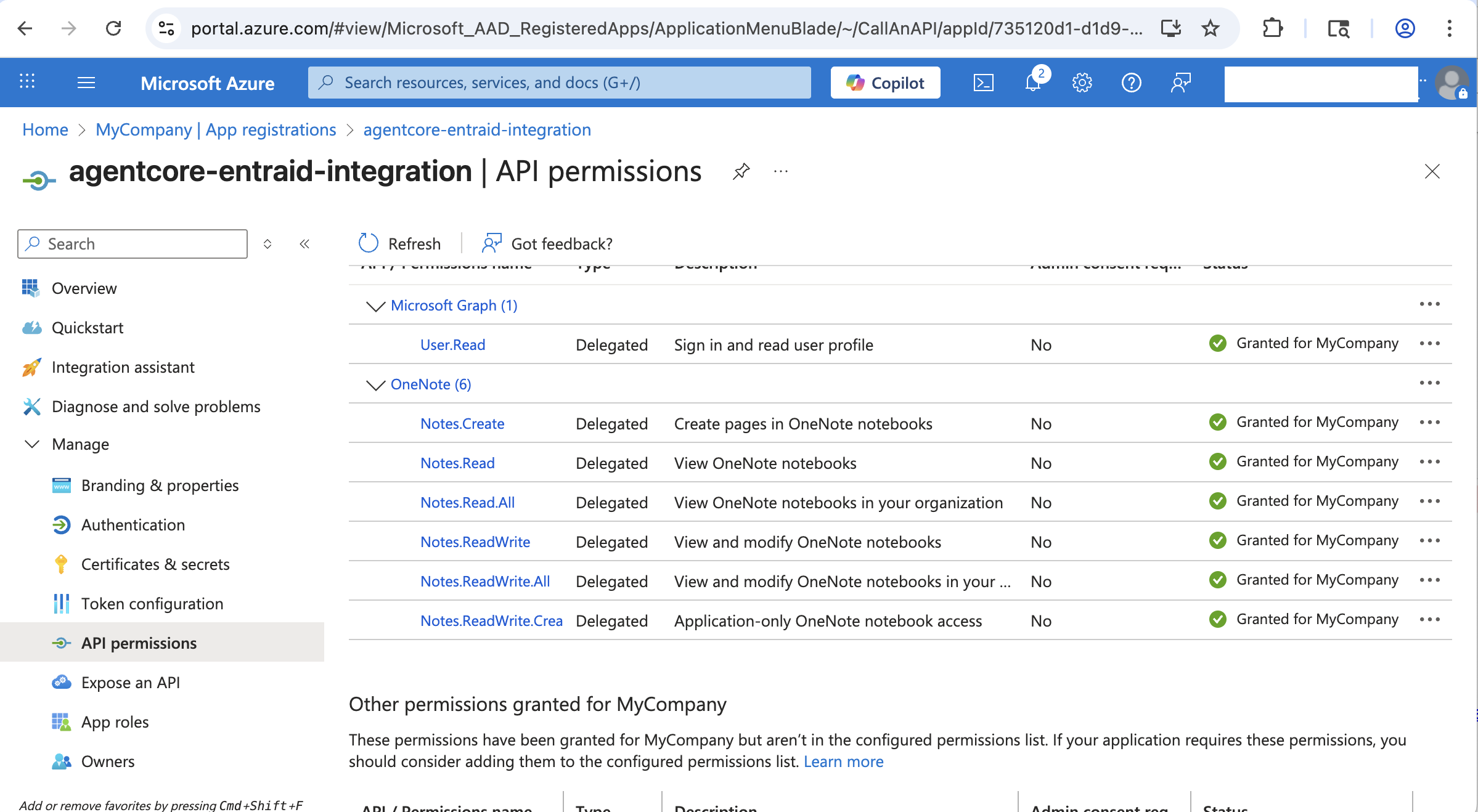1478x812 pixels.
Task: Close the API permissions blade
Action: tap(1432, 171)
